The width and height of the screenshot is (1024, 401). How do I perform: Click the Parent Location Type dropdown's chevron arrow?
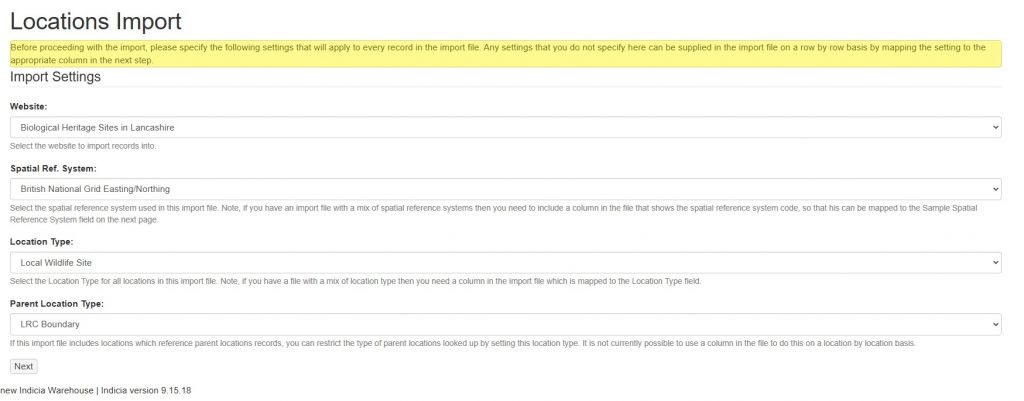click(995, 325)
